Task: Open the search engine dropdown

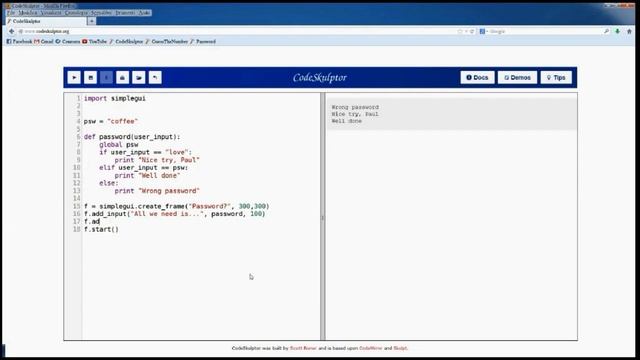Action: tap(484, 31)
